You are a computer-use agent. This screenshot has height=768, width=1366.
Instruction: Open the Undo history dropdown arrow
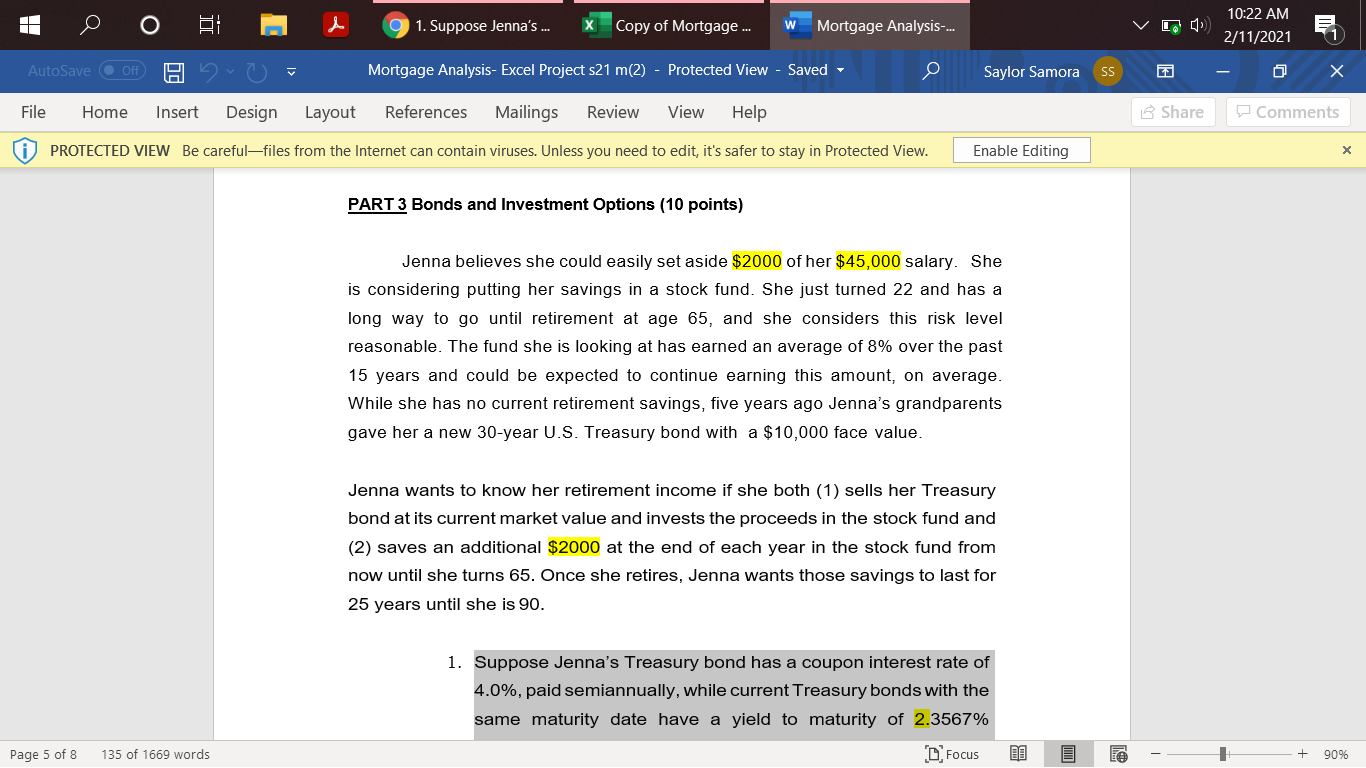230,71
